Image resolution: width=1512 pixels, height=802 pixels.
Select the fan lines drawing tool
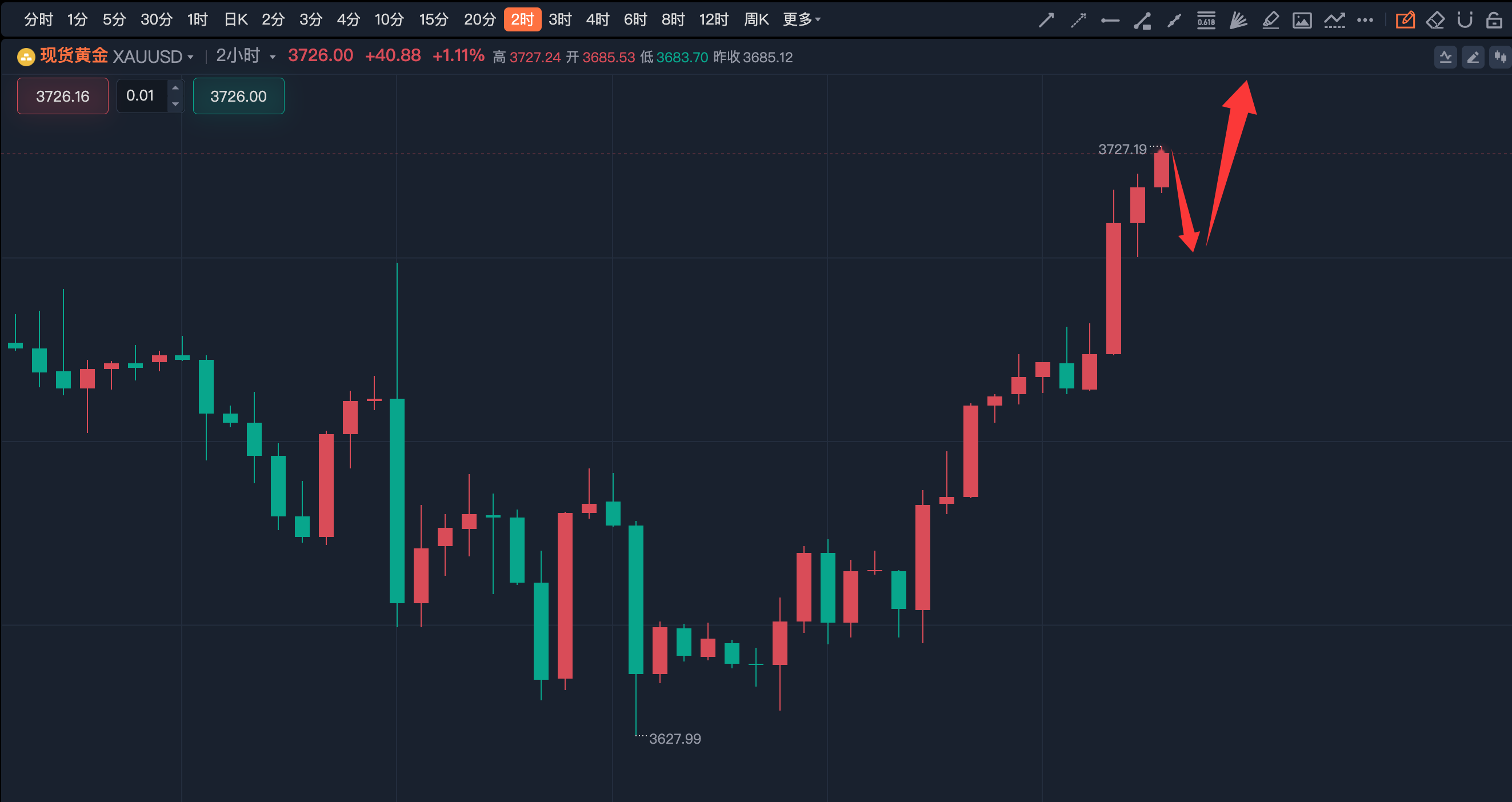[1238, 21]
